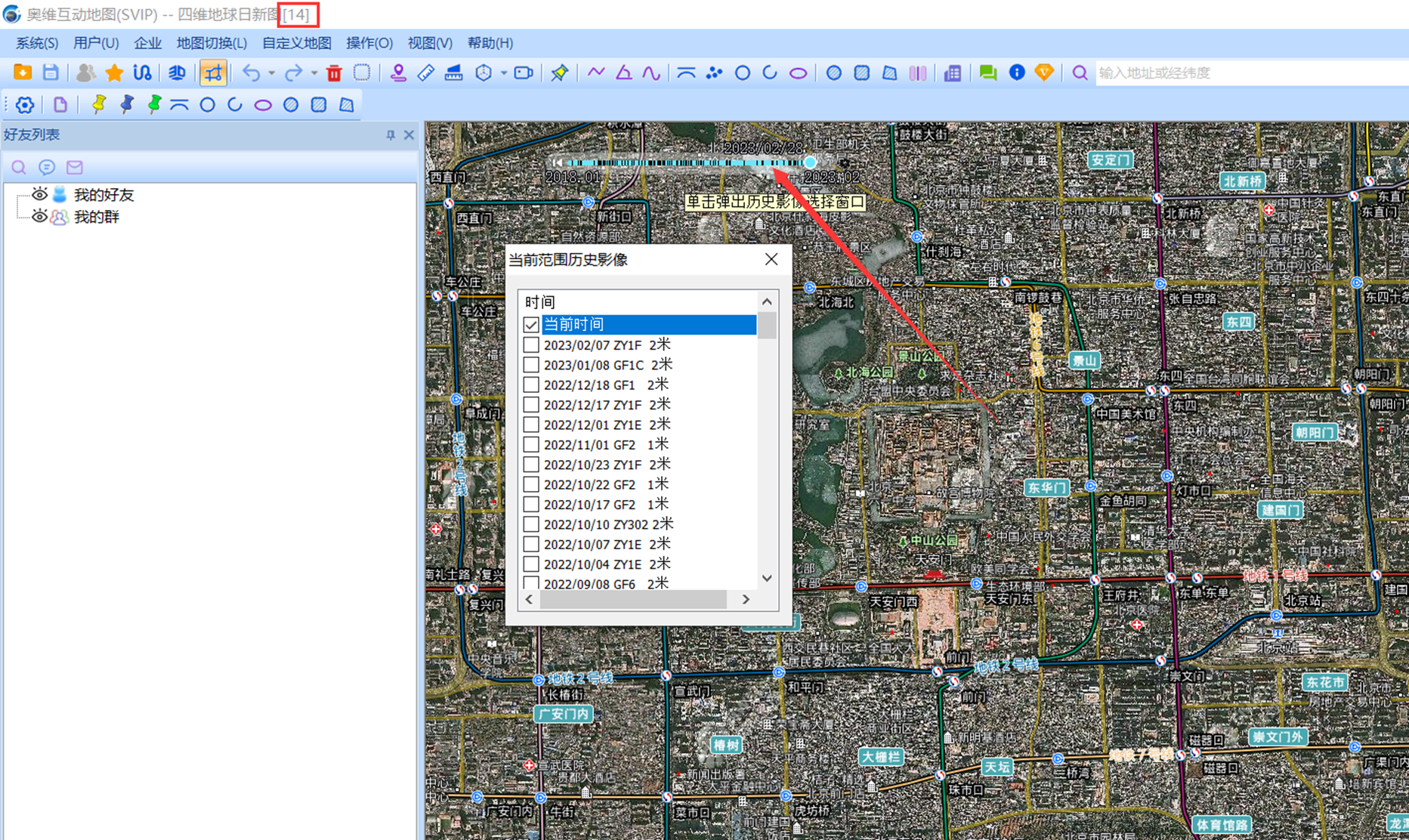Click the building grid icon
1409x840 pixels.
point(953,73)
